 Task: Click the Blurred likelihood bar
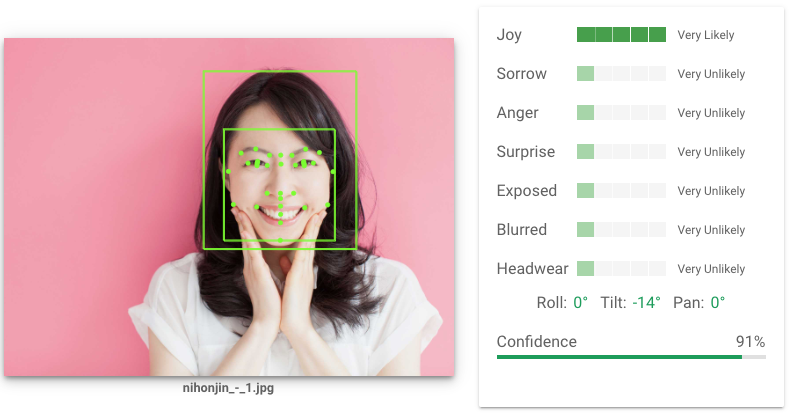pyautogui.click(x=621, y=229)
